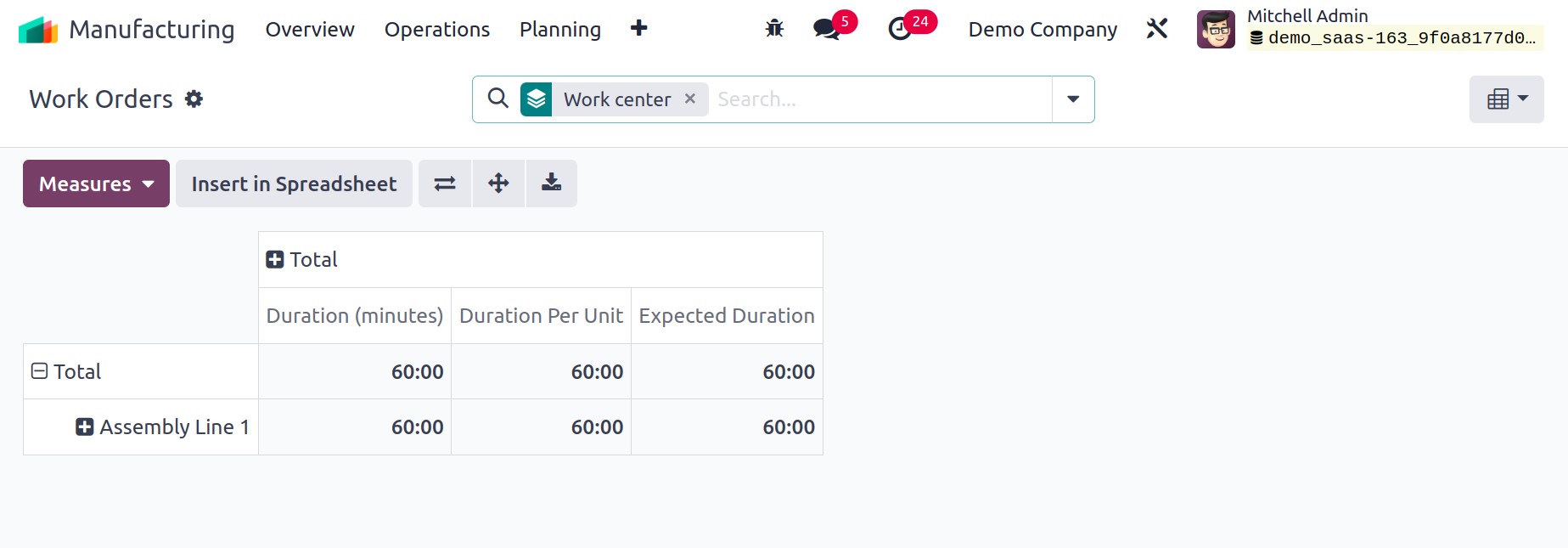This screenshot has height=548, width=1568.
Task: Open the search options dropdown arrow
Action: [1073, 99]
